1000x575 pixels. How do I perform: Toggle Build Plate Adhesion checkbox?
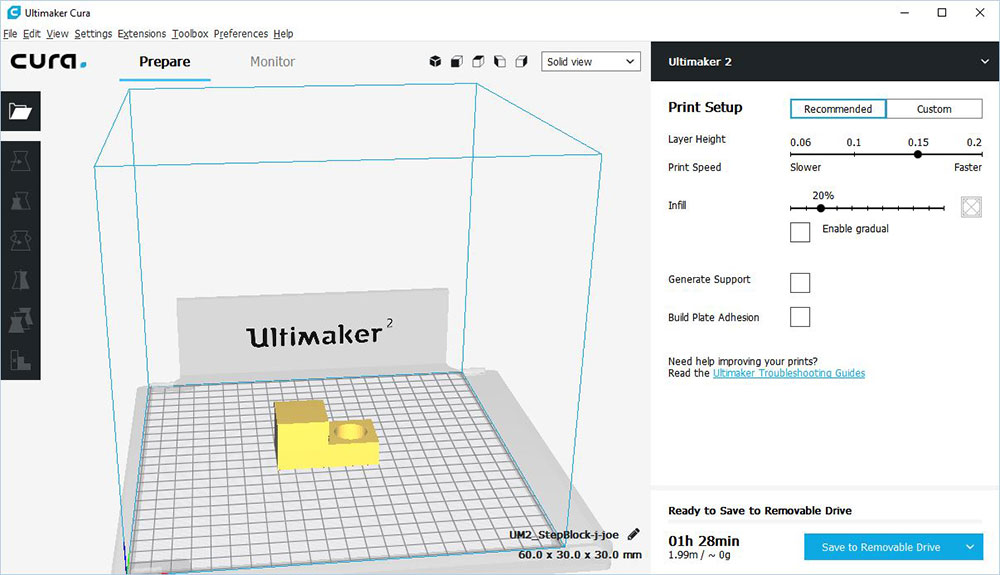800,318
